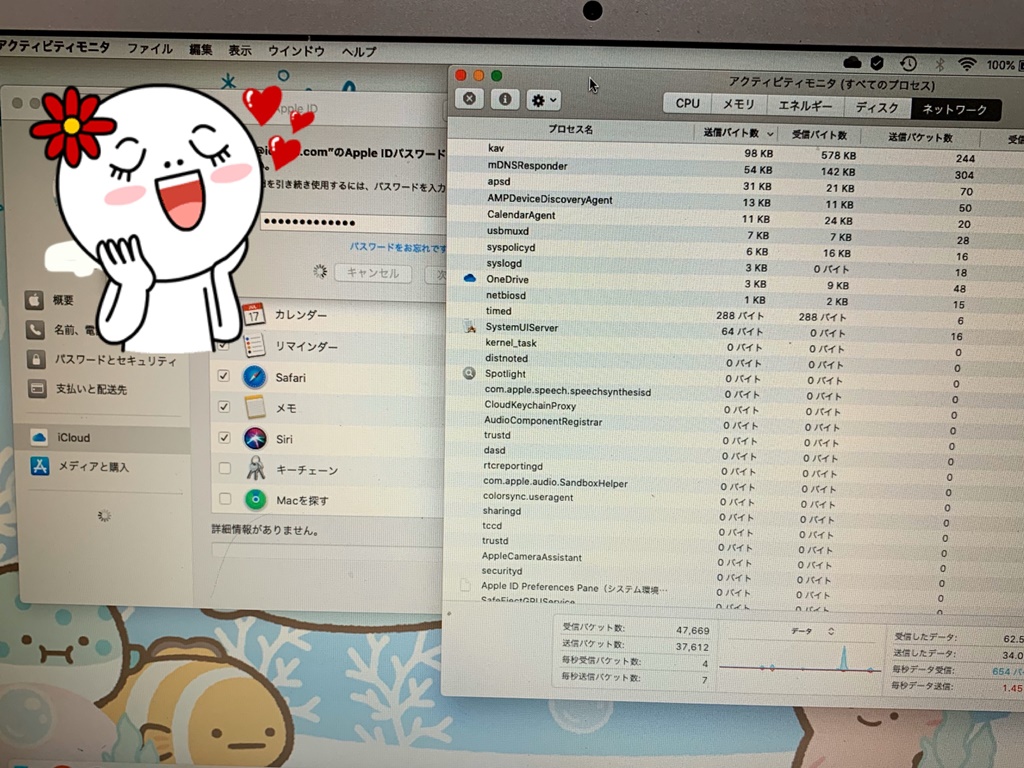
Task: Open process info (i) toolbar button
Action: point(505,99)
